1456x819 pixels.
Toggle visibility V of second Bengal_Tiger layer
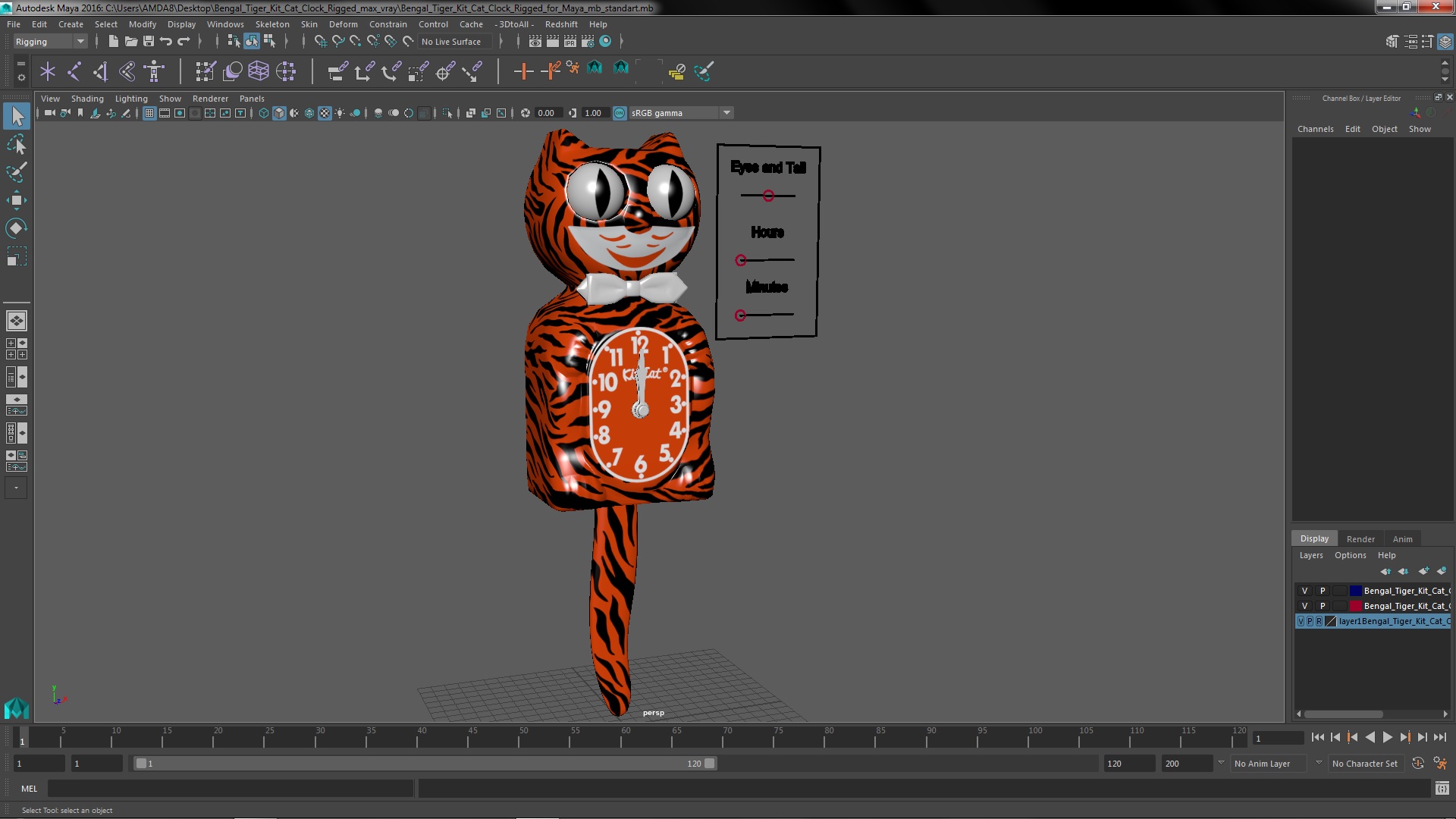(1304, 606)
